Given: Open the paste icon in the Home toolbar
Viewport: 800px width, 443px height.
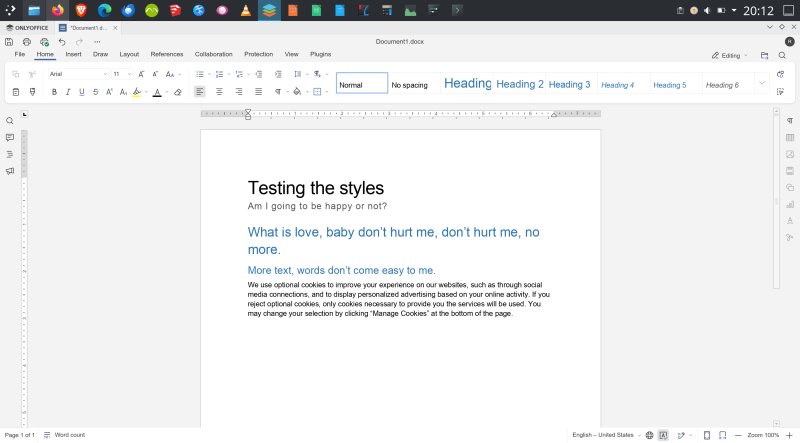Looking at the screenshot, I should (x=16, y=92).
